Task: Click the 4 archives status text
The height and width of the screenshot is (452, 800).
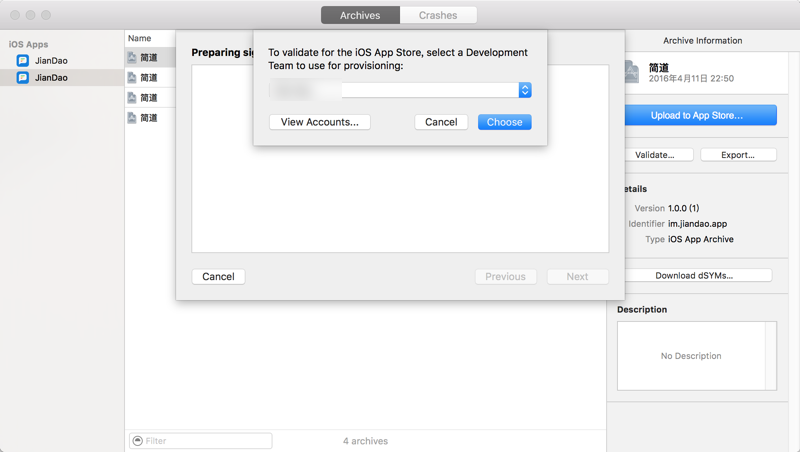Action: point(365,441)
